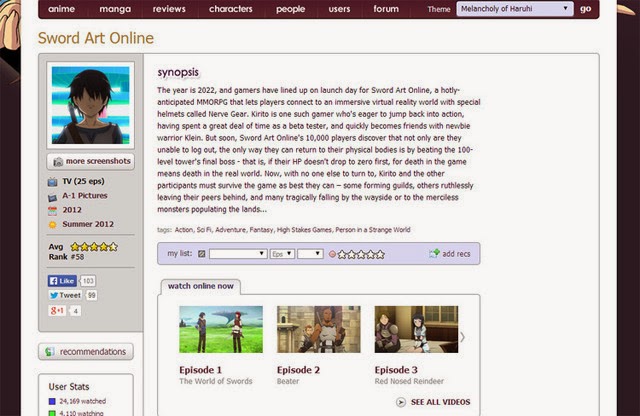The height and width of the screenshot is (416, 640).
Task: Expand the dropdown next to Eps
Action: tap(310, 254)
